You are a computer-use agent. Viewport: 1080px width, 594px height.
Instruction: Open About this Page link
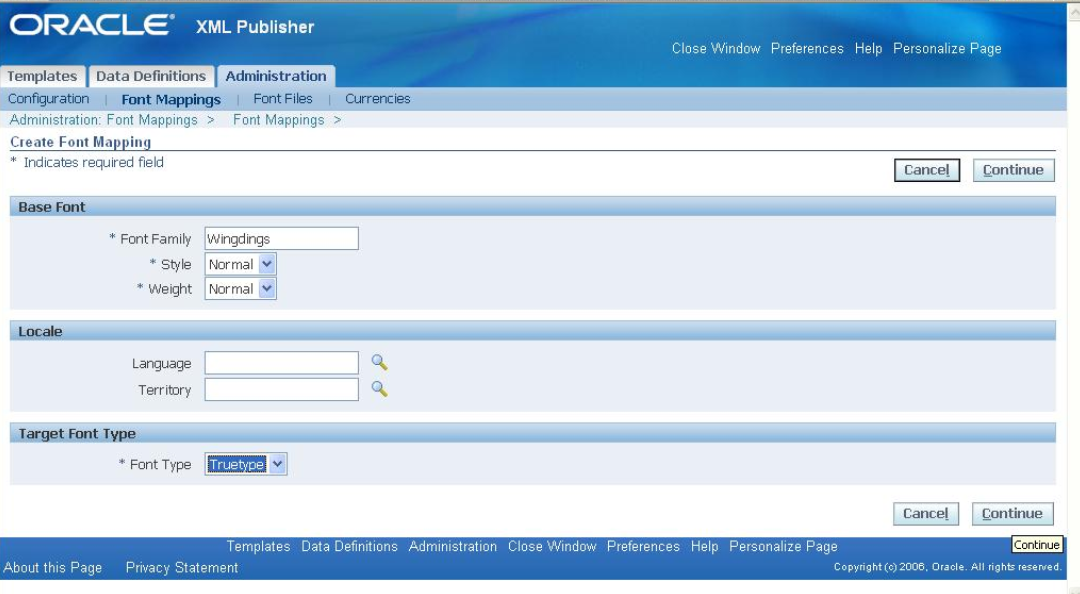pos(52,568)
